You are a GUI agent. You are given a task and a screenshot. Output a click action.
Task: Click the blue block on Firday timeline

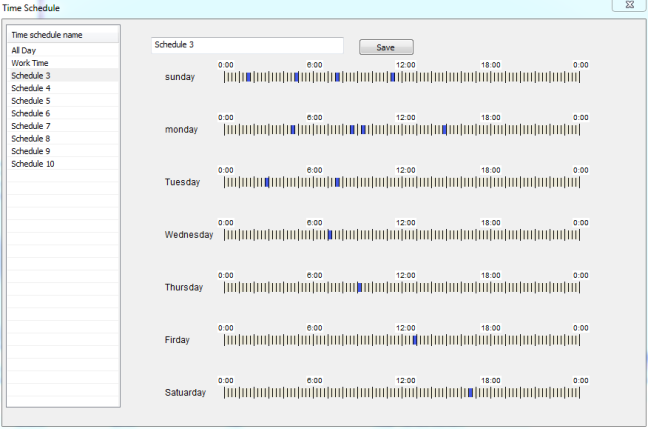click(x=414, y=340)
